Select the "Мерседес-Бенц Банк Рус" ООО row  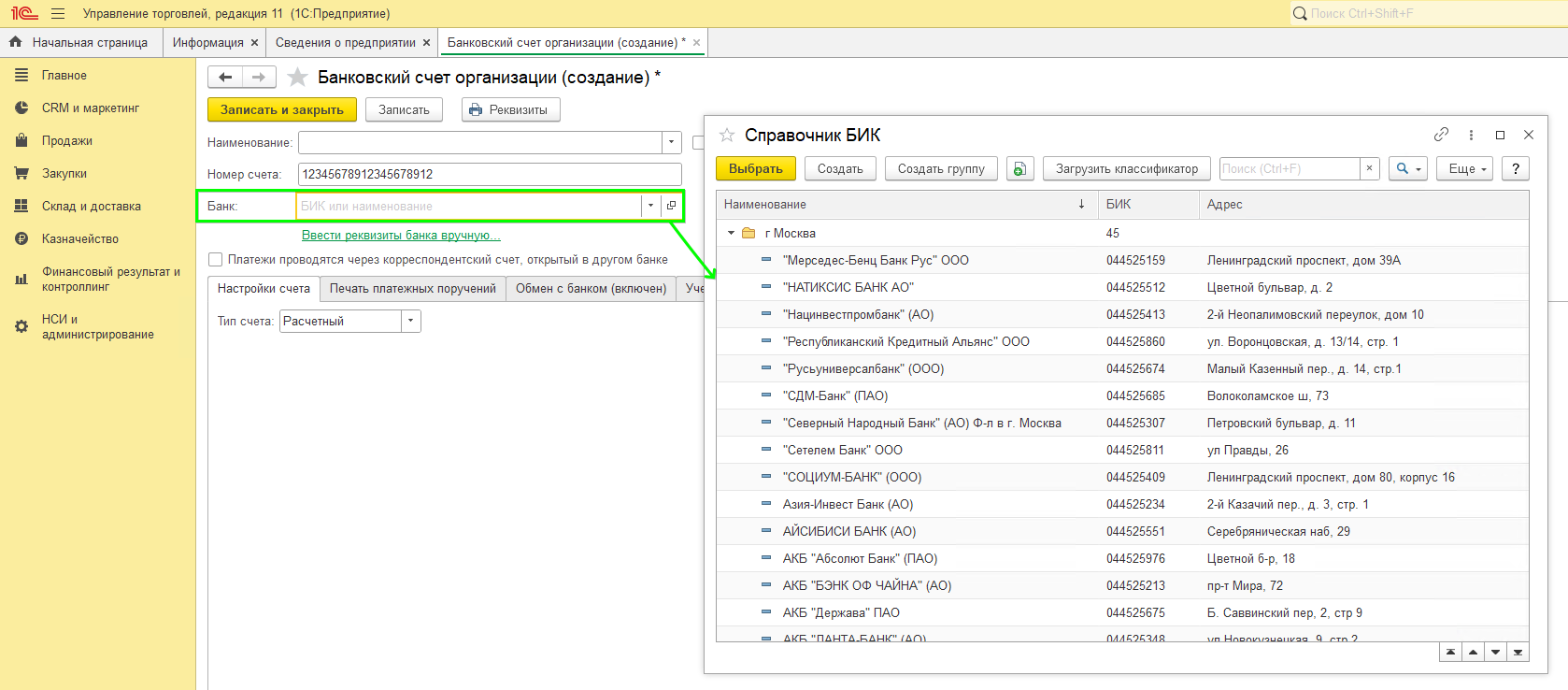pyautogui.click(x=1122, y=261)
